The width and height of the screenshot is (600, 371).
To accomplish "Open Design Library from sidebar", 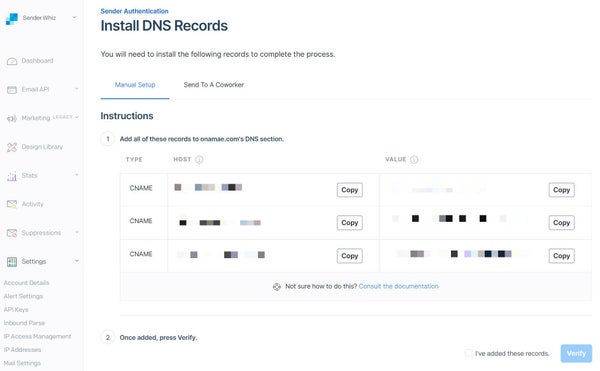I will click(42, 147).
